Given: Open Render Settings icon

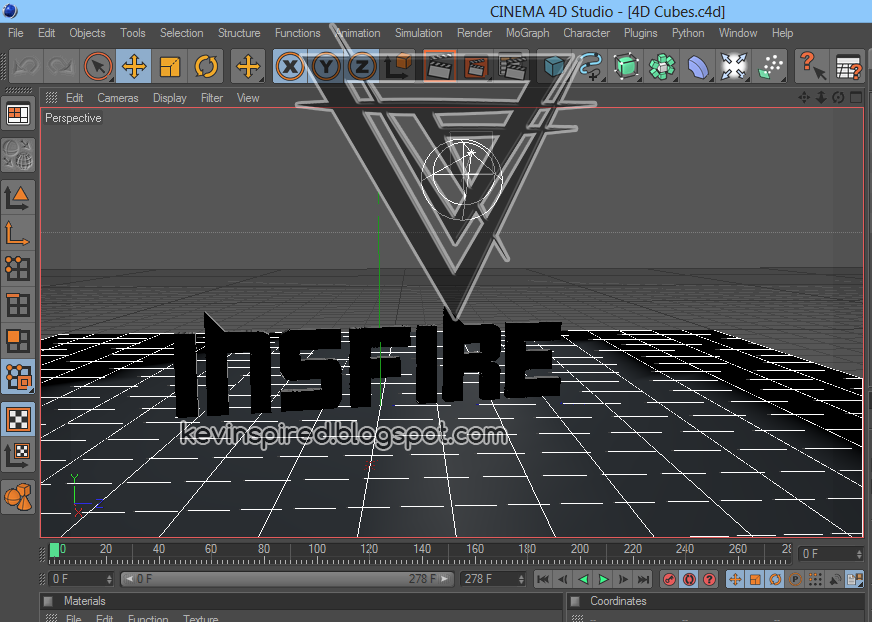Looking at the screenshot, I should (x=512, y=67).
